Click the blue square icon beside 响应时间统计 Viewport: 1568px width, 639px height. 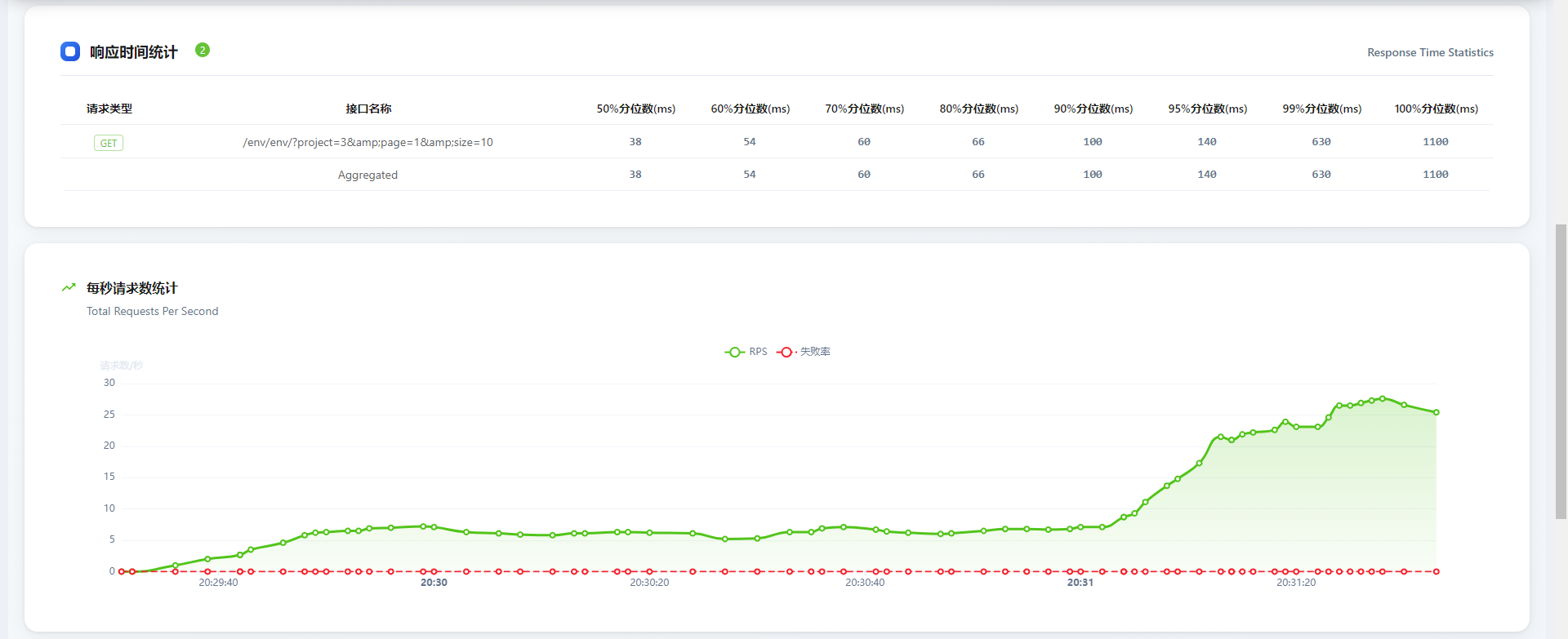[x=70, y=52]
